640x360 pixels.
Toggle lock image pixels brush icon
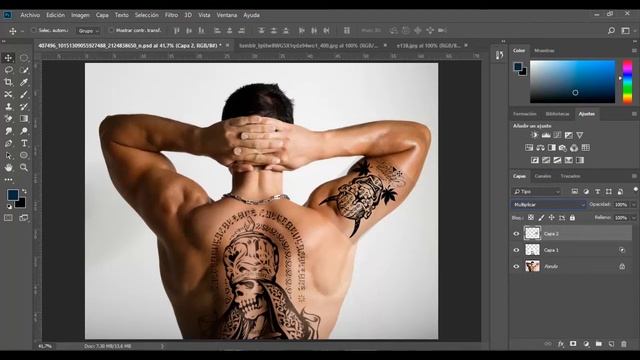point(541,218)
